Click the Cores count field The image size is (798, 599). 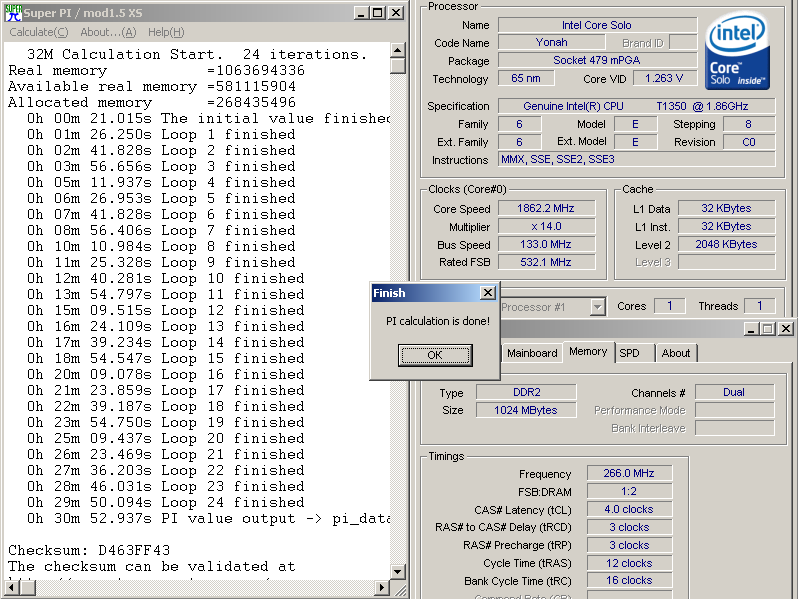point(670,306)
